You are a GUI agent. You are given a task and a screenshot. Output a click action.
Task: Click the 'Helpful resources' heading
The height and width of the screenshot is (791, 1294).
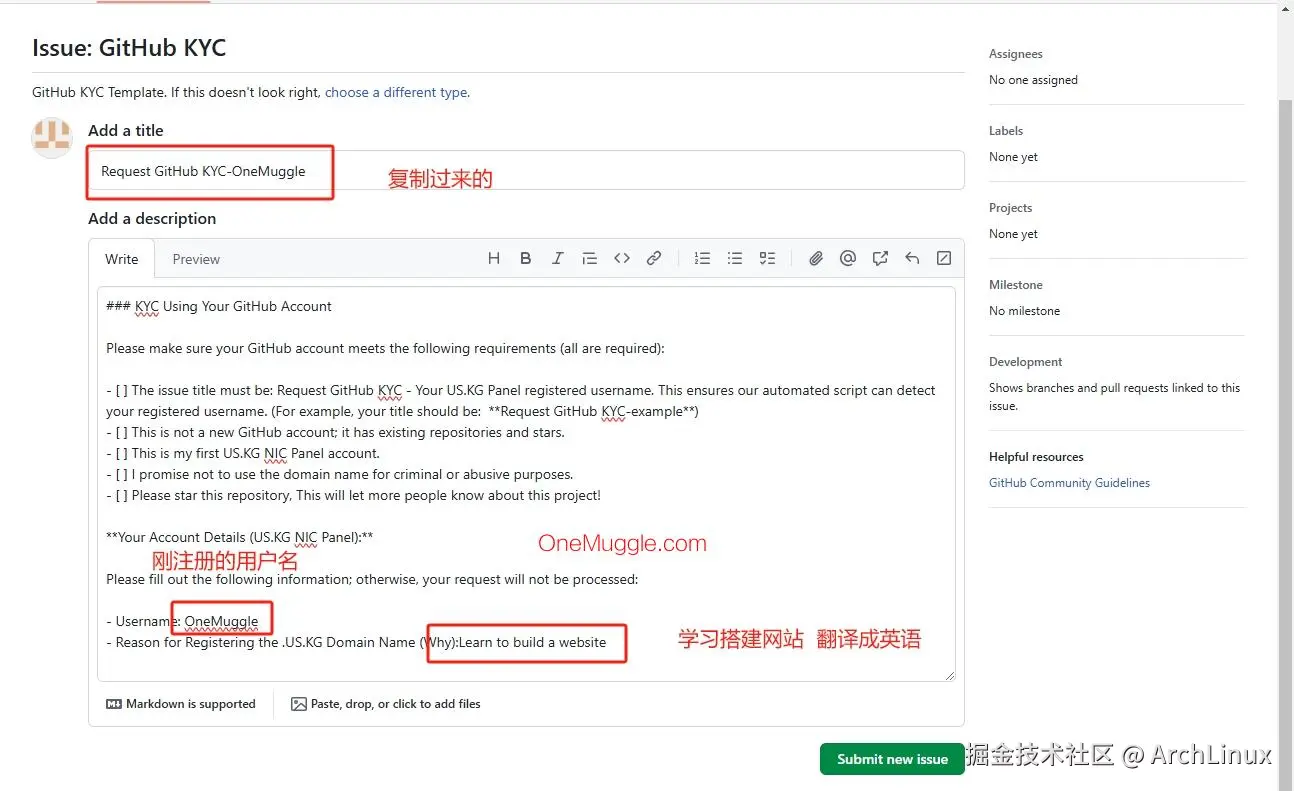pos(1036,457)
